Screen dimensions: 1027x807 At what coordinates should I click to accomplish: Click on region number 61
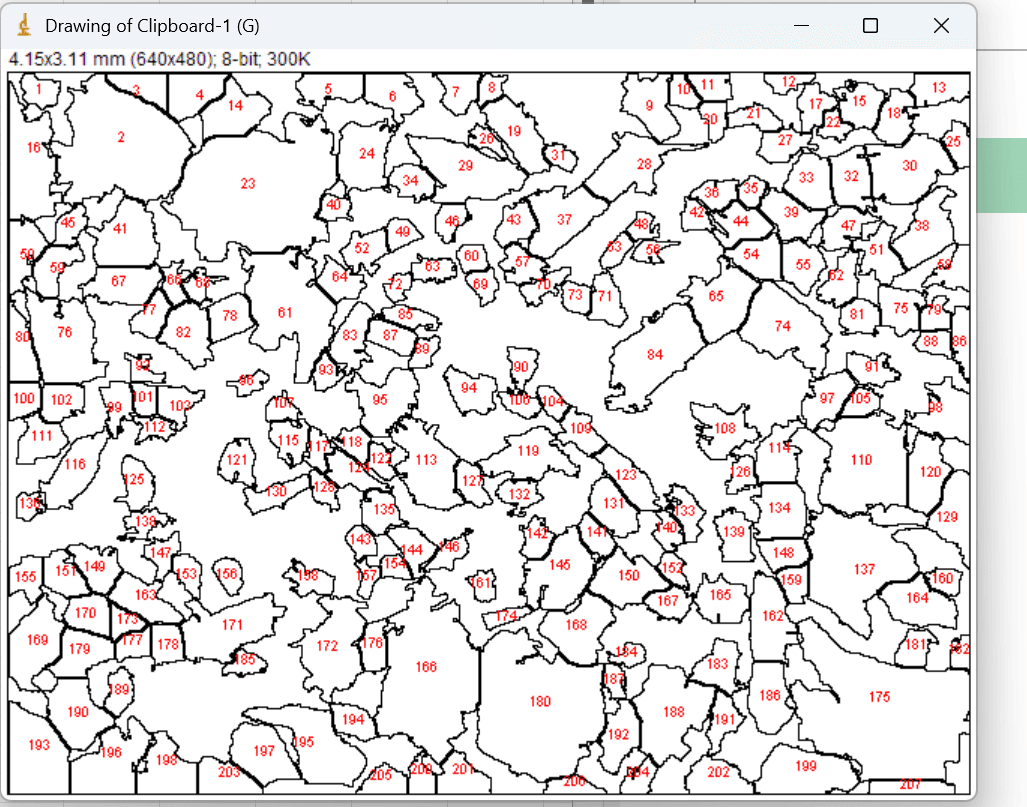pyautogui.click(x=284, y=312)
